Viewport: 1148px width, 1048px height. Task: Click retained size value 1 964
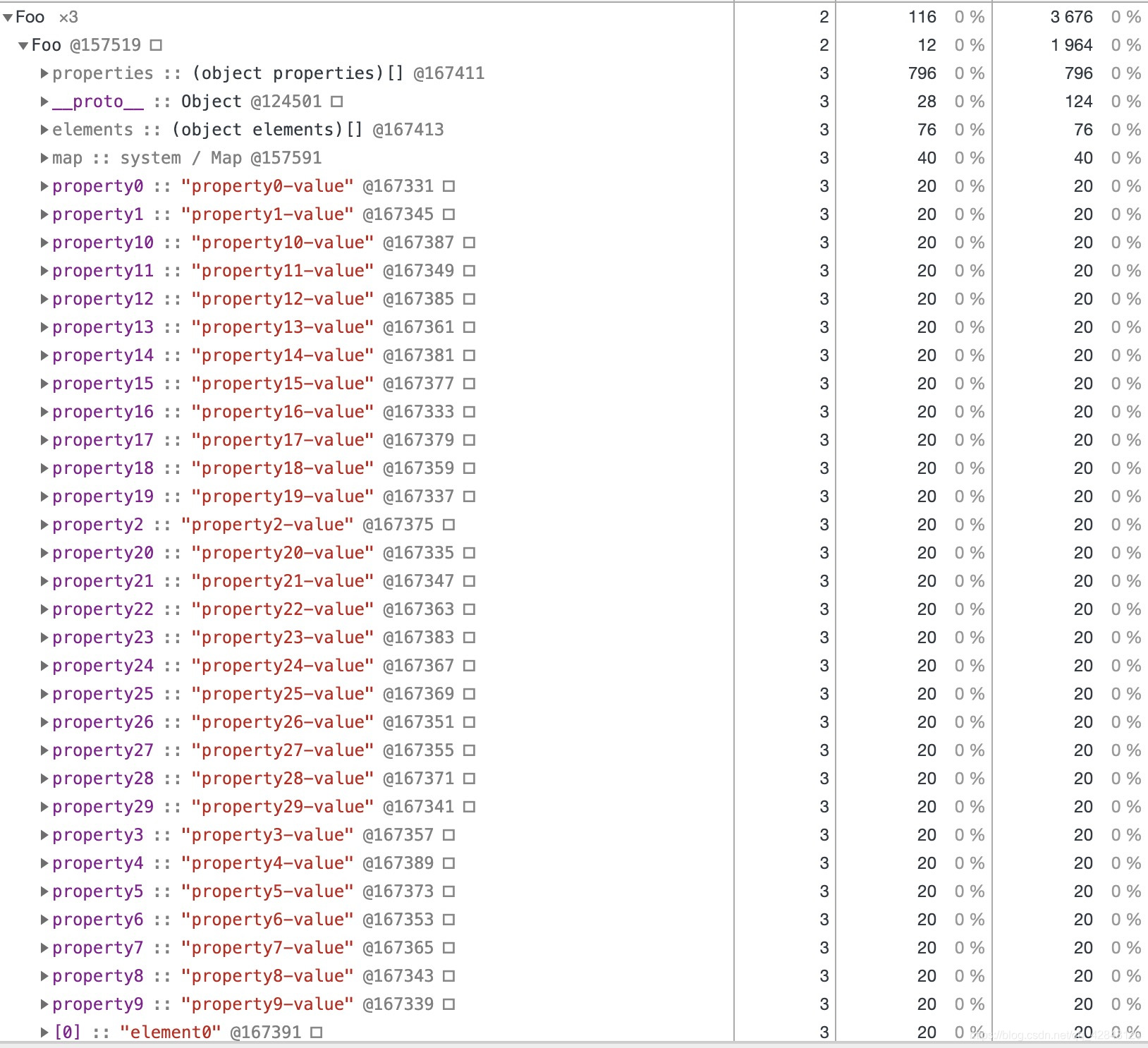point(1071,45)
